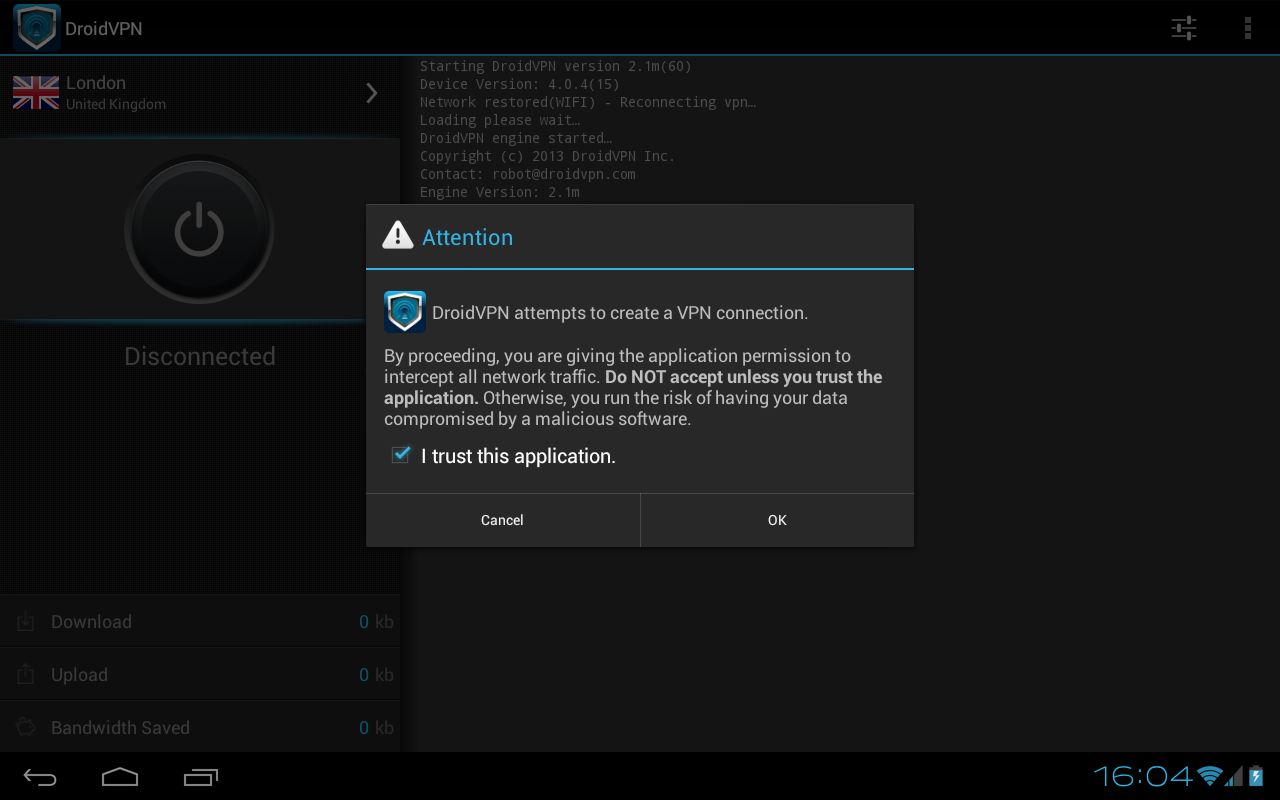Tap the 'DroidVPN' title text in action bar
This screenshot has height=800, width=1280.
104,28
